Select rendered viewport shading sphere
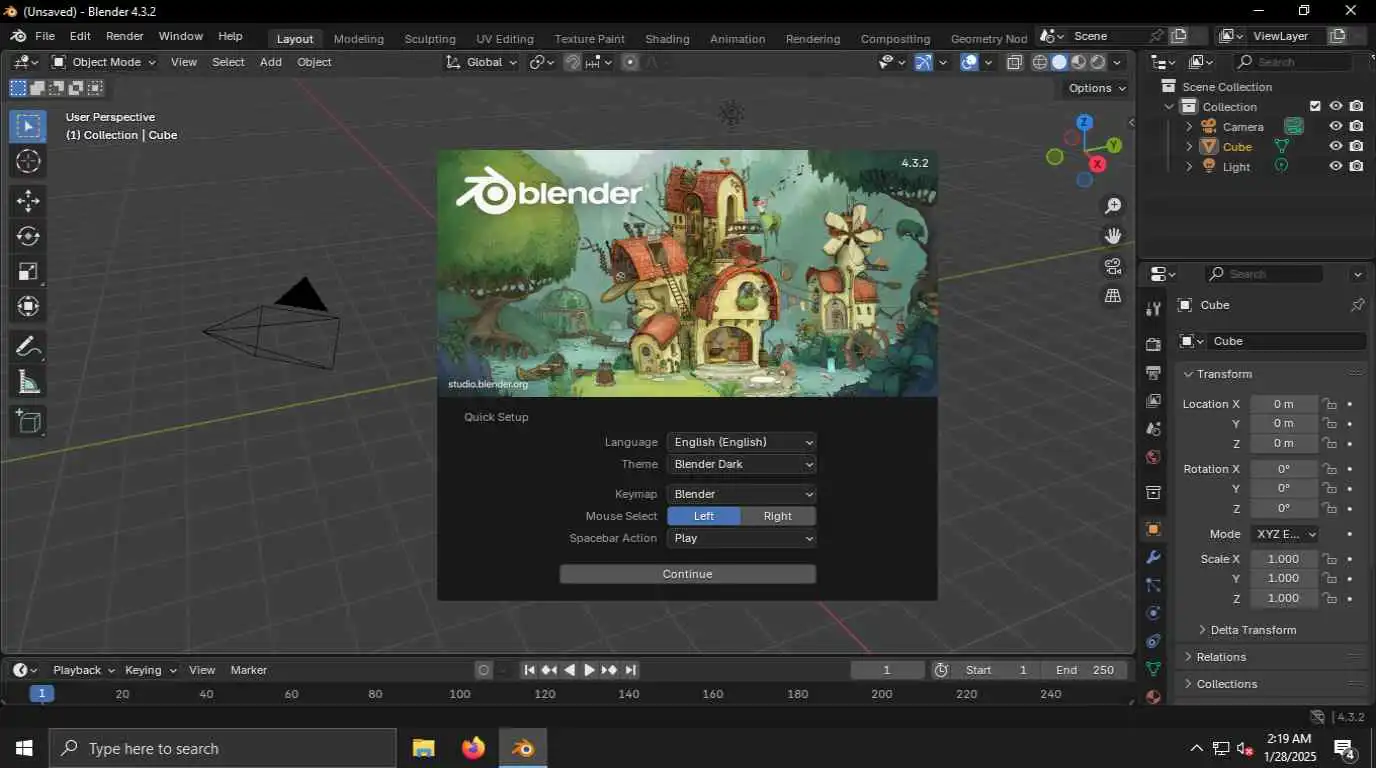 point(1097,62)
